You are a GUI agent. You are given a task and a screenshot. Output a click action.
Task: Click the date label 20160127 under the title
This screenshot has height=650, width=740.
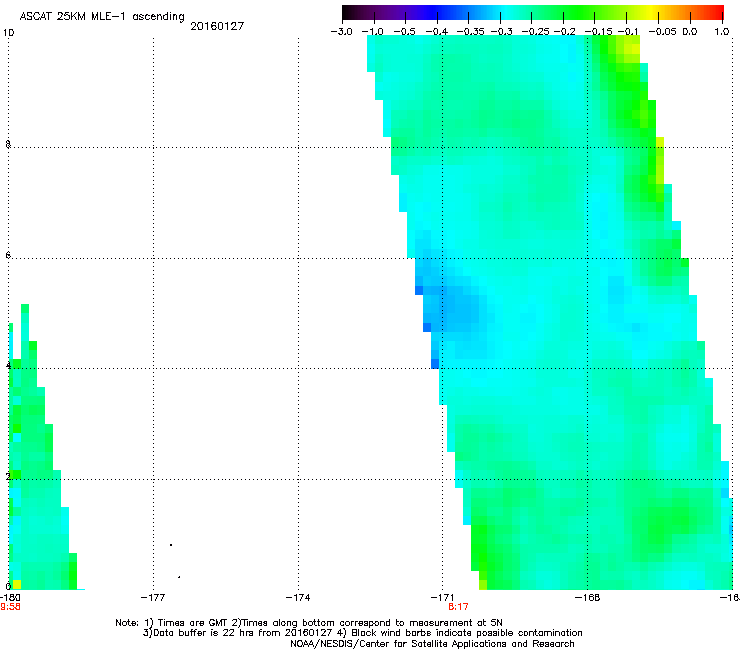[217, 26]
